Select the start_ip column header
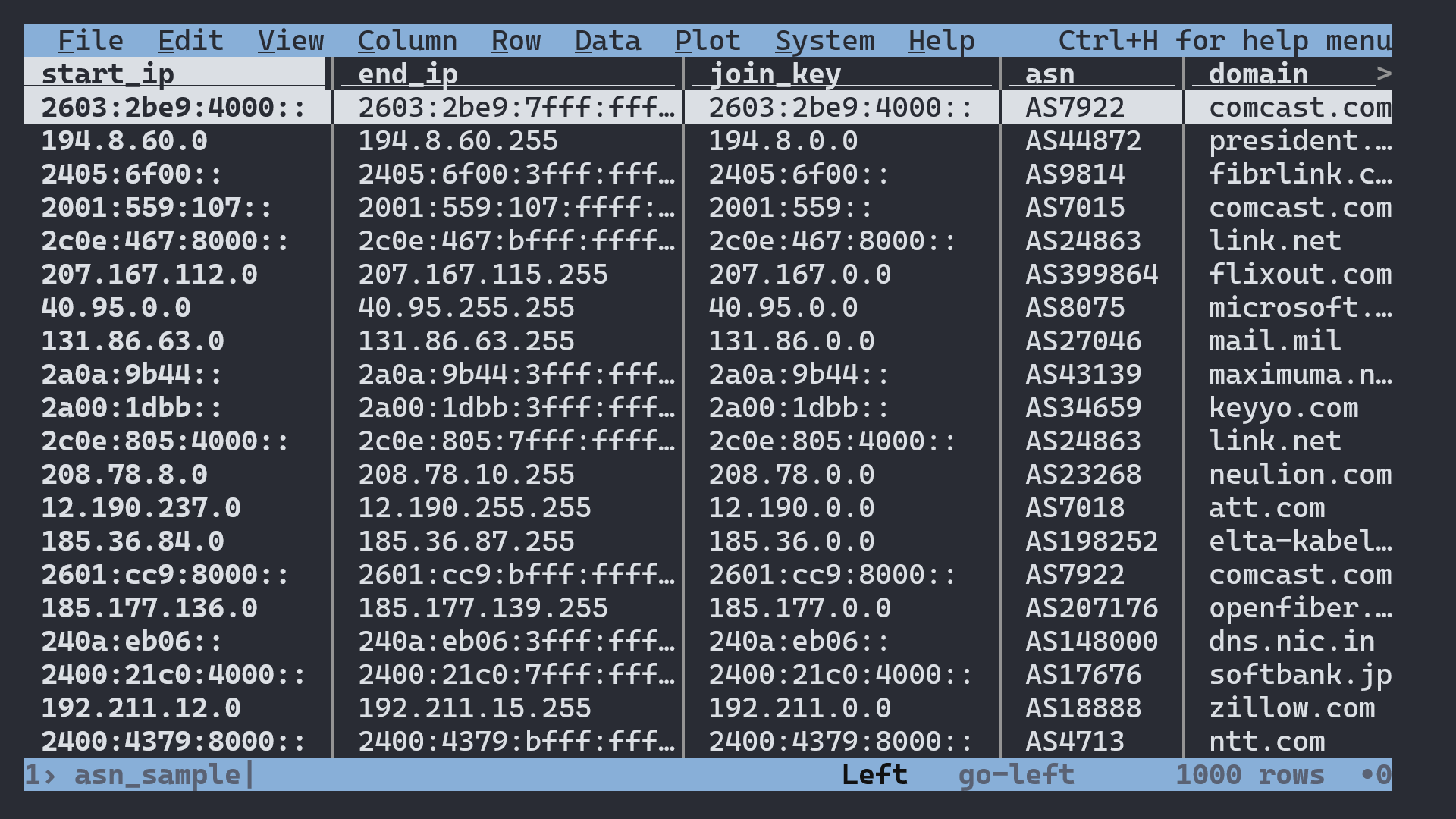The height and width of the screenshot is (819, 1456). coord(108,74)
